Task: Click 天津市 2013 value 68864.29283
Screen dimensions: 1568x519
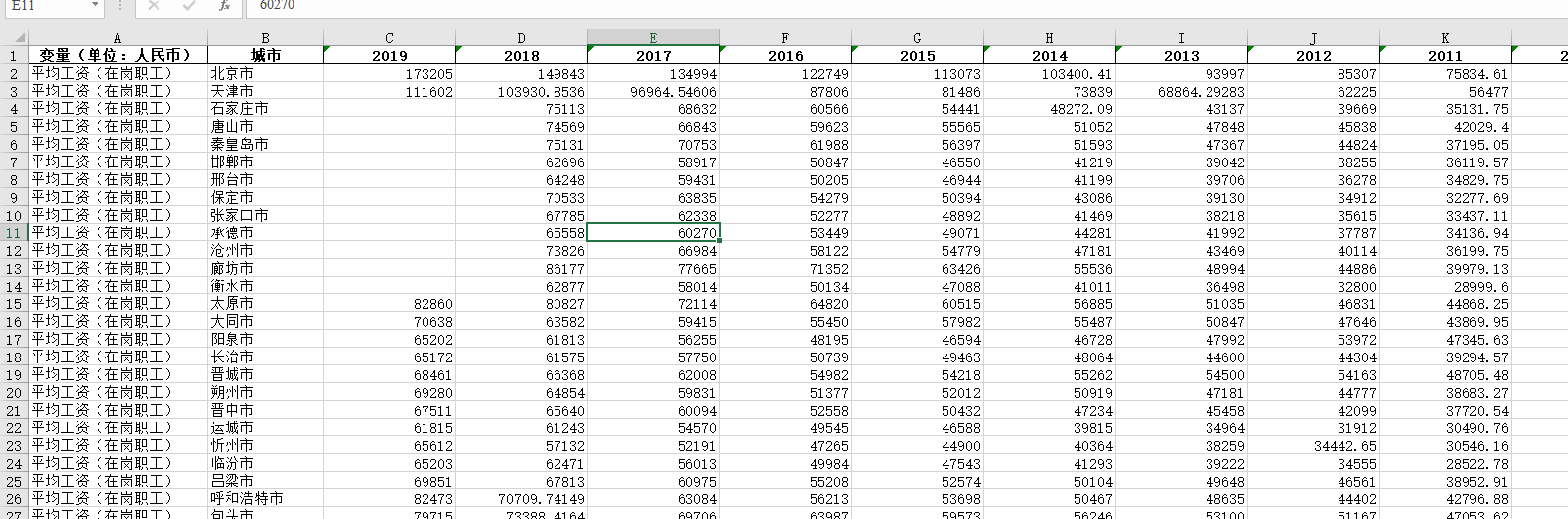Action: coord(1181,91)
